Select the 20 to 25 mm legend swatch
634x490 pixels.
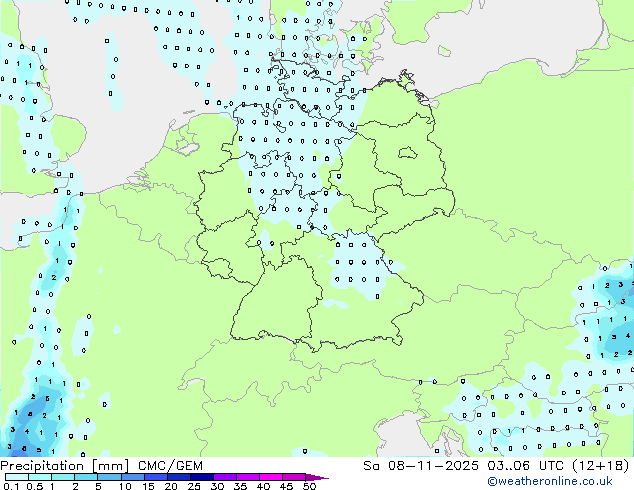click(x=179, y=477)
